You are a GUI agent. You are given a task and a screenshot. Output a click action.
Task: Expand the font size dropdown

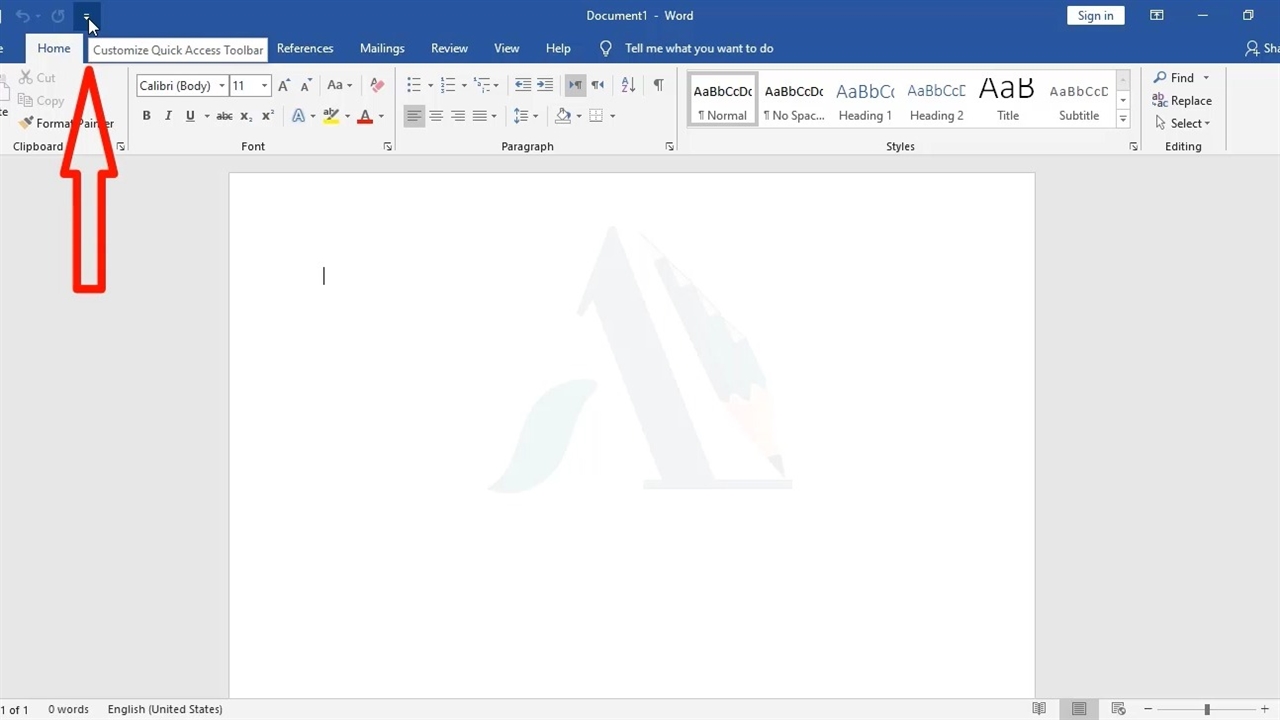pyautogui.click(x=264, y=86)
